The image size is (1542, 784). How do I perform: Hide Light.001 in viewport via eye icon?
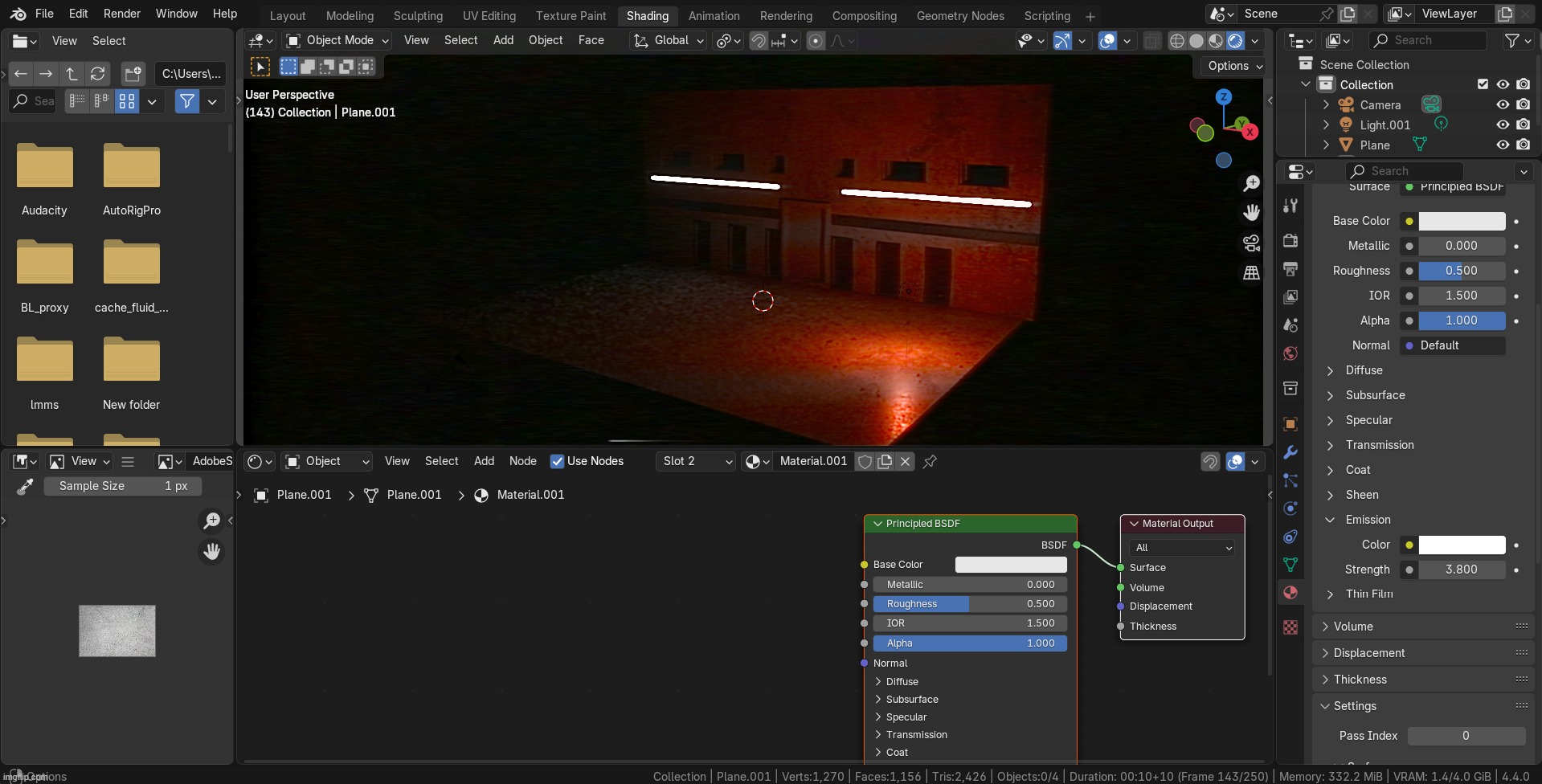coord(1503,125)
